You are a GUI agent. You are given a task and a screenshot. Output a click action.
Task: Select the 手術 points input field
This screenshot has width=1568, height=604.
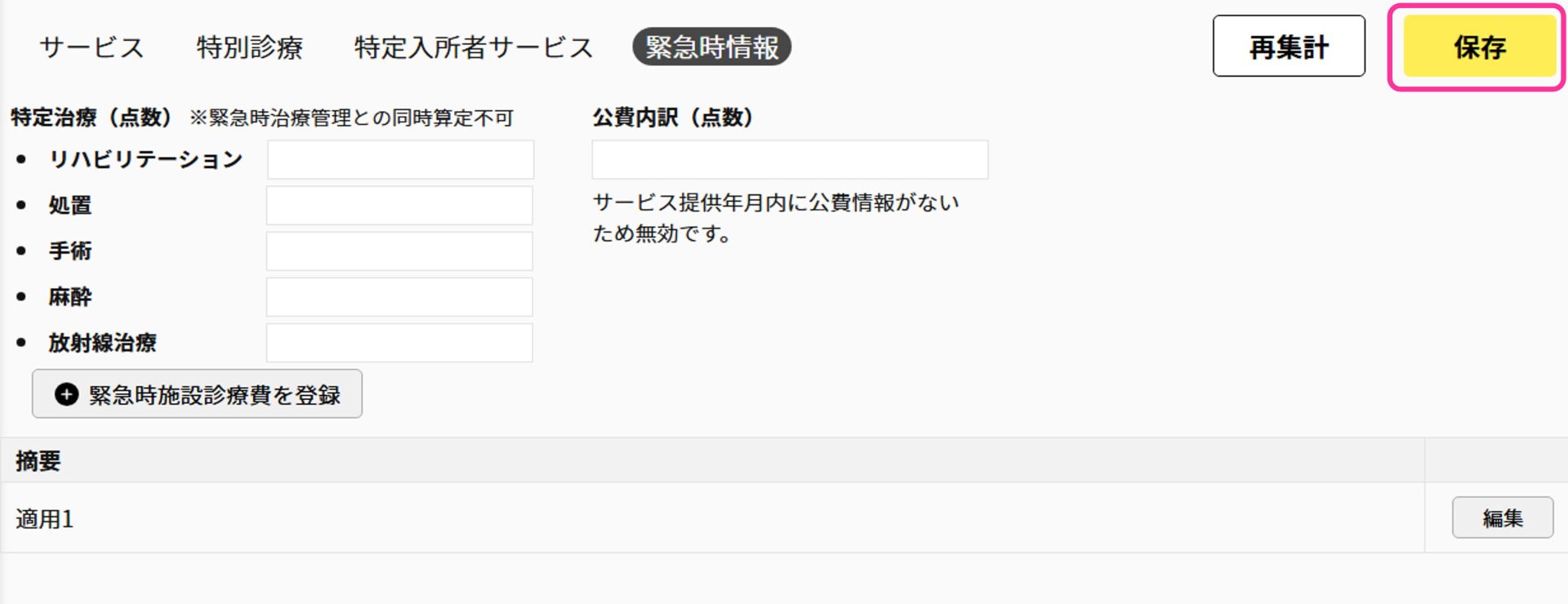(399, 251)
